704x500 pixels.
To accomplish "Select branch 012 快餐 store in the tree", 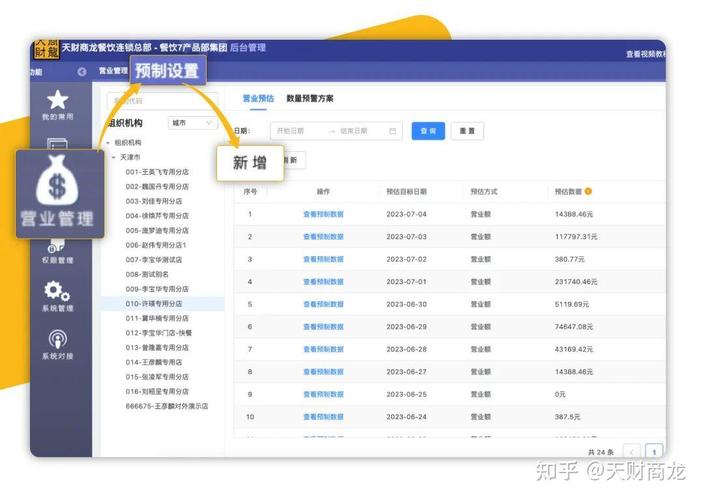I will coord(158,333).
